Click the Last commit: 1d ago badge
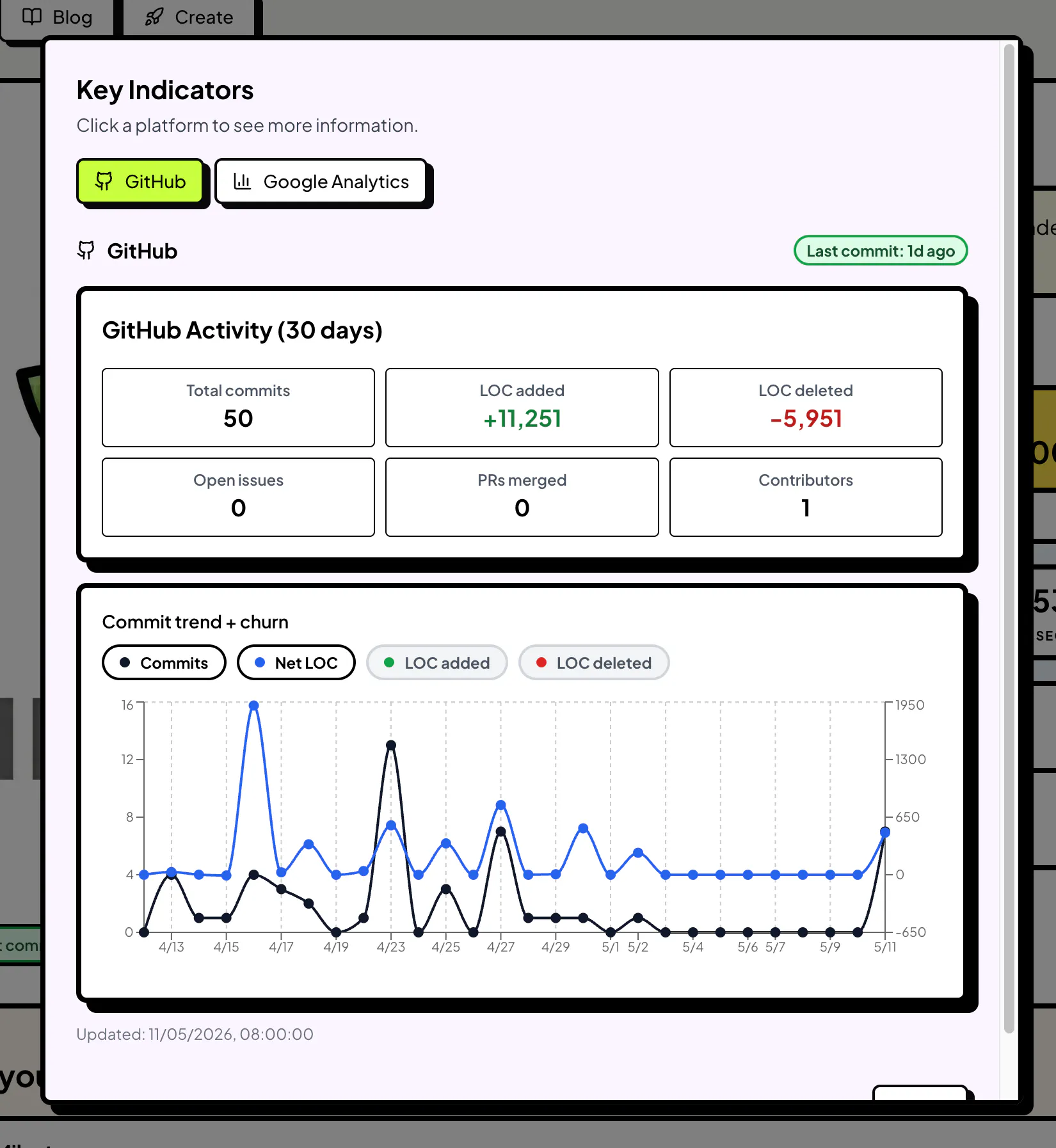Image resolution: width=1056 pixels, height=1148 pixels. (x=881, y=251)
